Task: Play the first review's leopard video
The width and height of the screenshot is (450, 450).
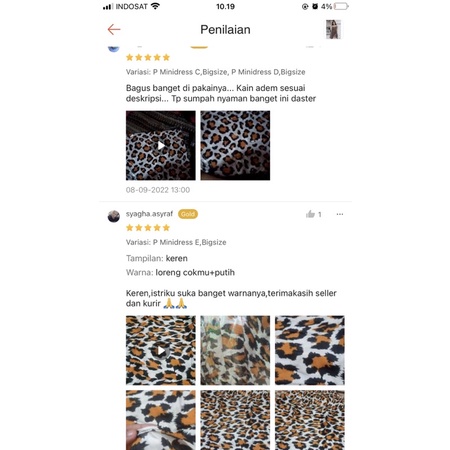Action: [x=161, y=145]
